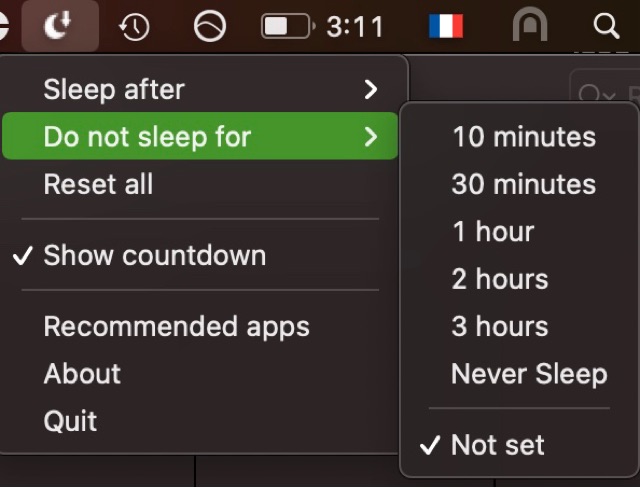Click the battery status icon
Viewport: 640px width, 488px height.
tap(287, 27)
